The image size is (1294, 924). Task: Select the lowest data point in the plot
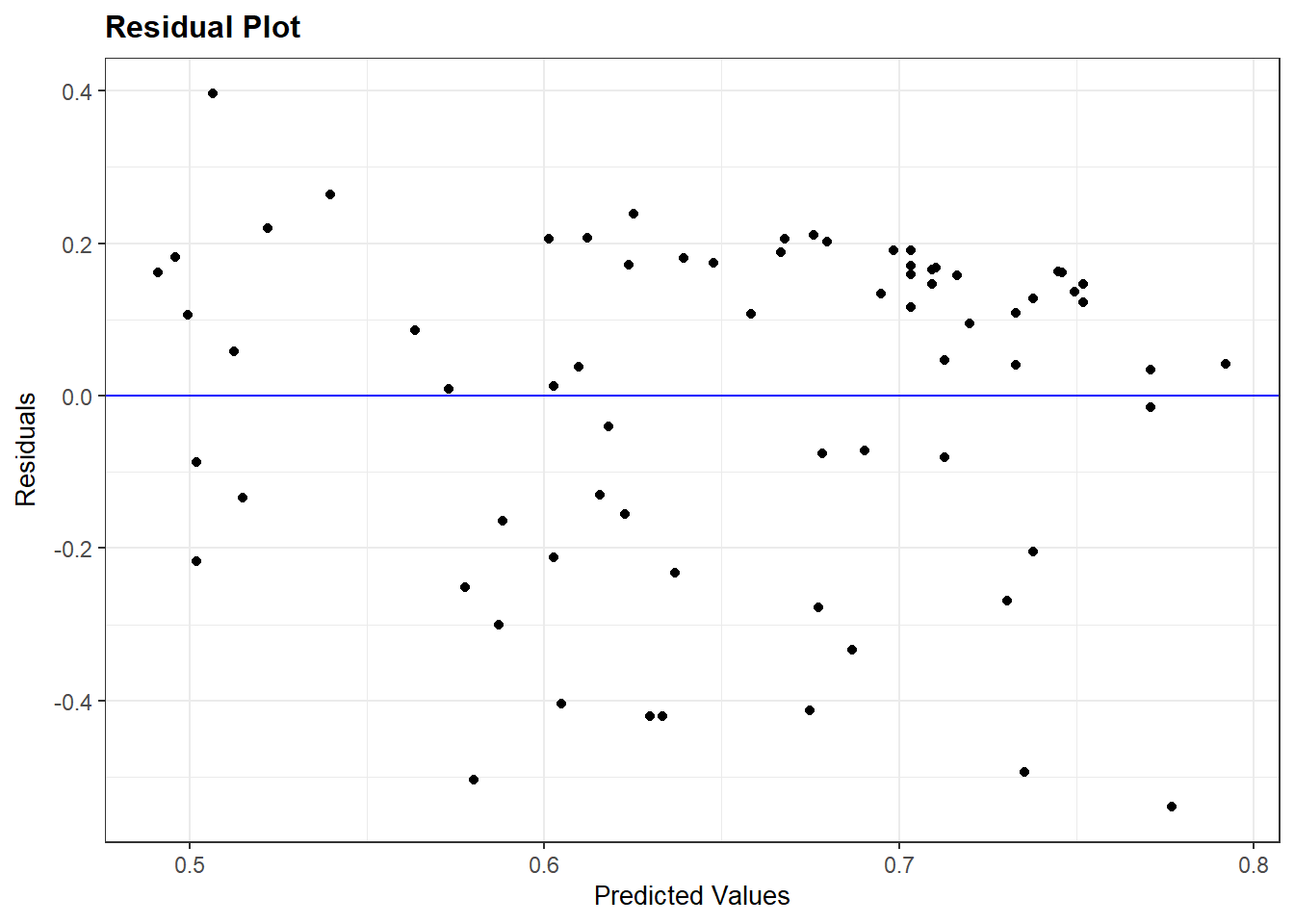pos(1172,807)
